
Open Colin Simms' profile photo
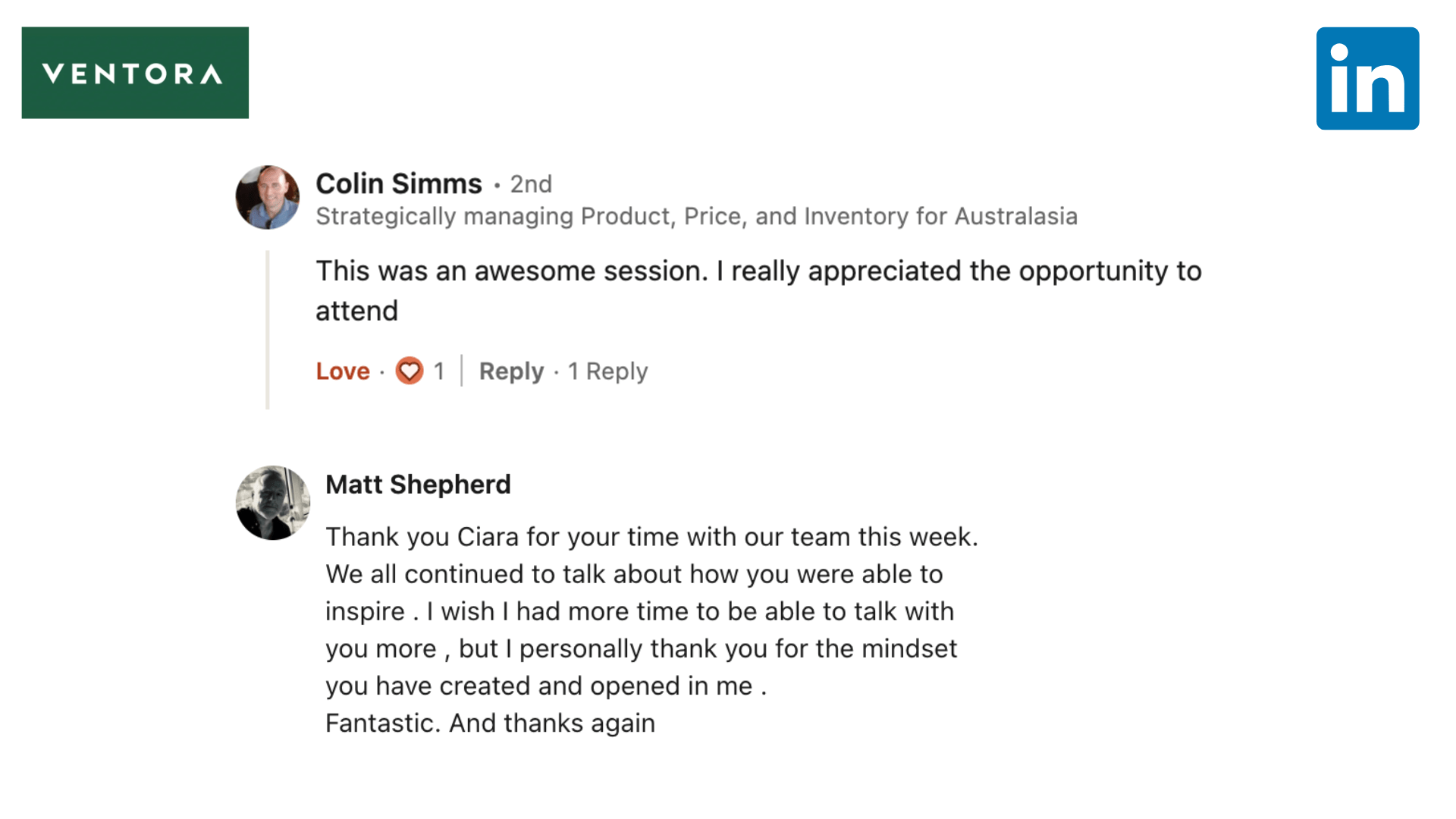(x=268, y=197)
